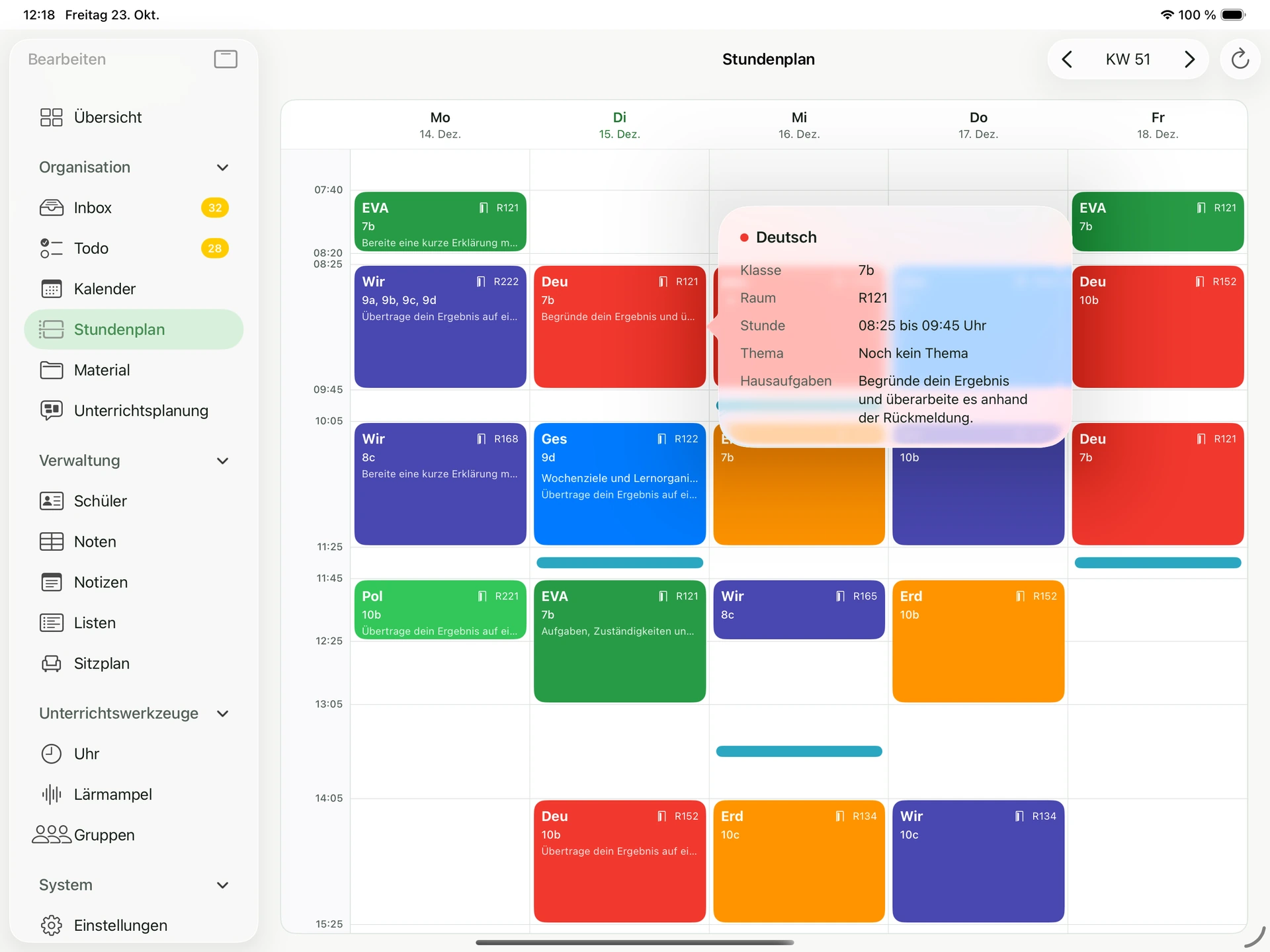This screenshot has width=1270, height=952.
Task: Open Tuesday EVA 7b lesson at 11:45
Action: [619, 641]
